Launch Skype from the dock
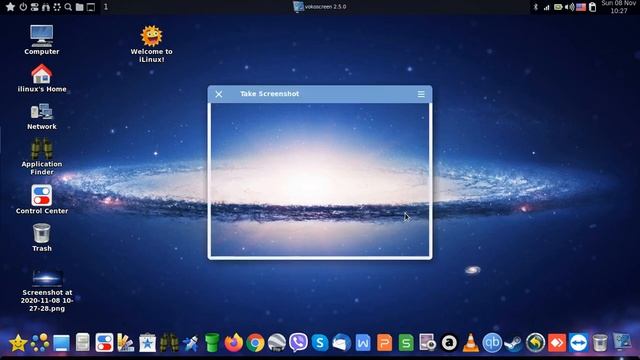The height and width of the screenshot is (360, 640). tap(320, 343)
